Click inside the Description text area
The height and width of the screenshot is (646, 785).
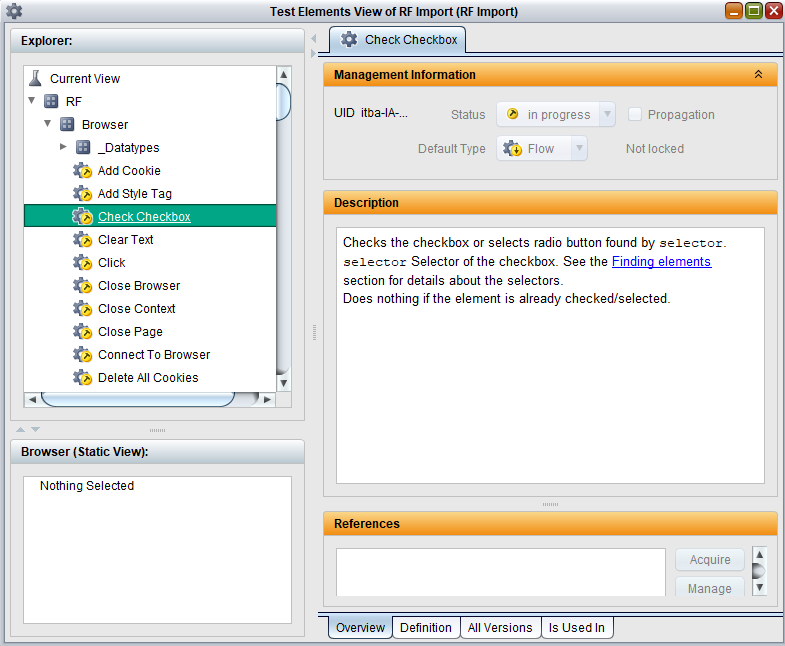pos(550,356)
